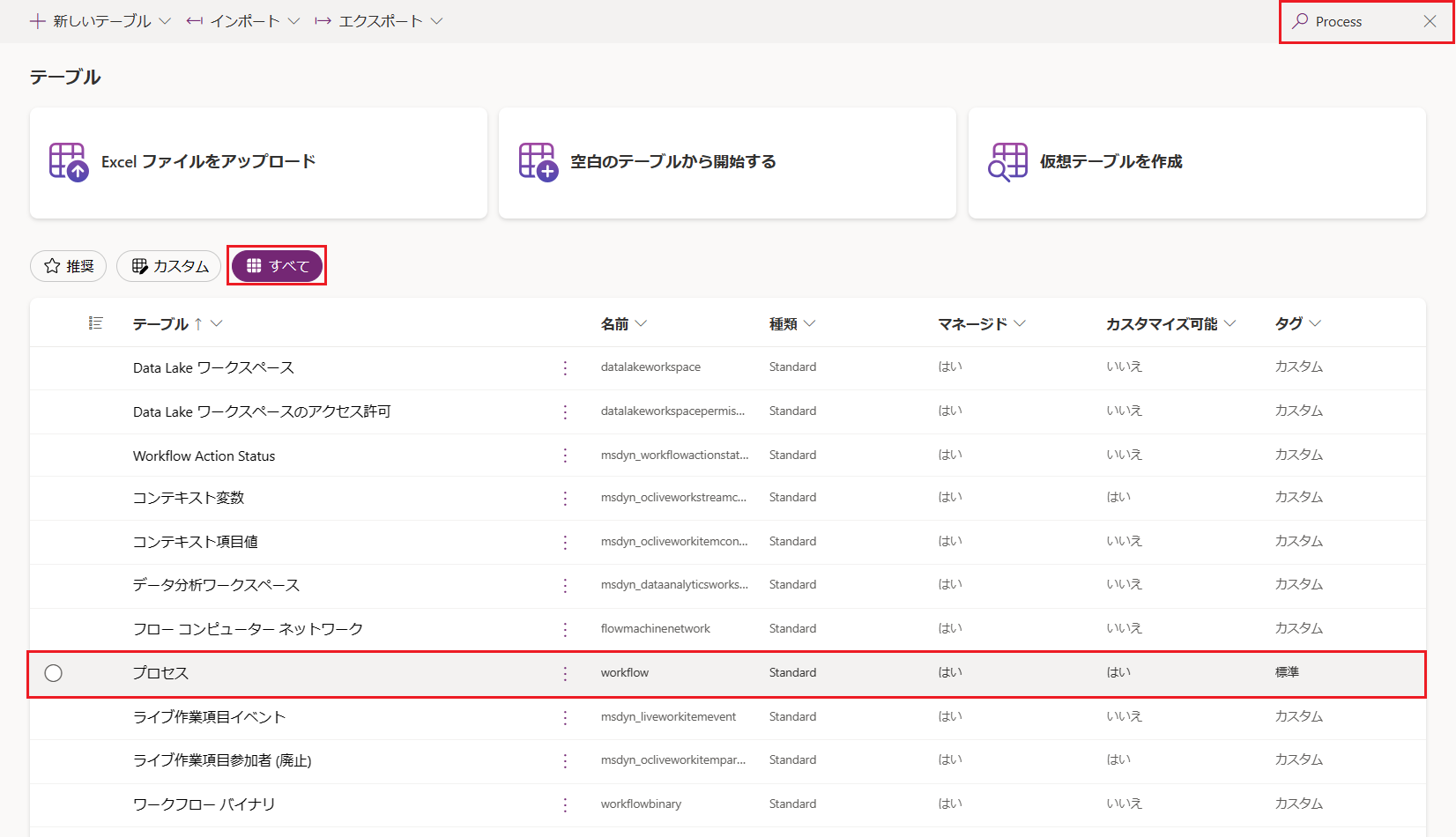Viewport: 1456px width, 837px height.
Task: Expand the 新しいテーブル dropdown
Action: tap(165, 21)
